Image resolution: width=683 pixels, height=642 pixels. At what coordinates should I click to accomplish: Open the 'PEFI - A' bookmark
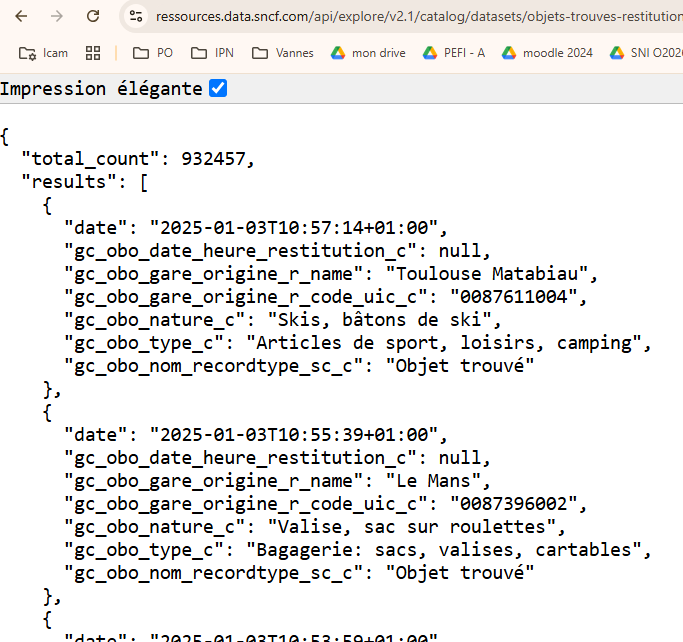[454, 53]
